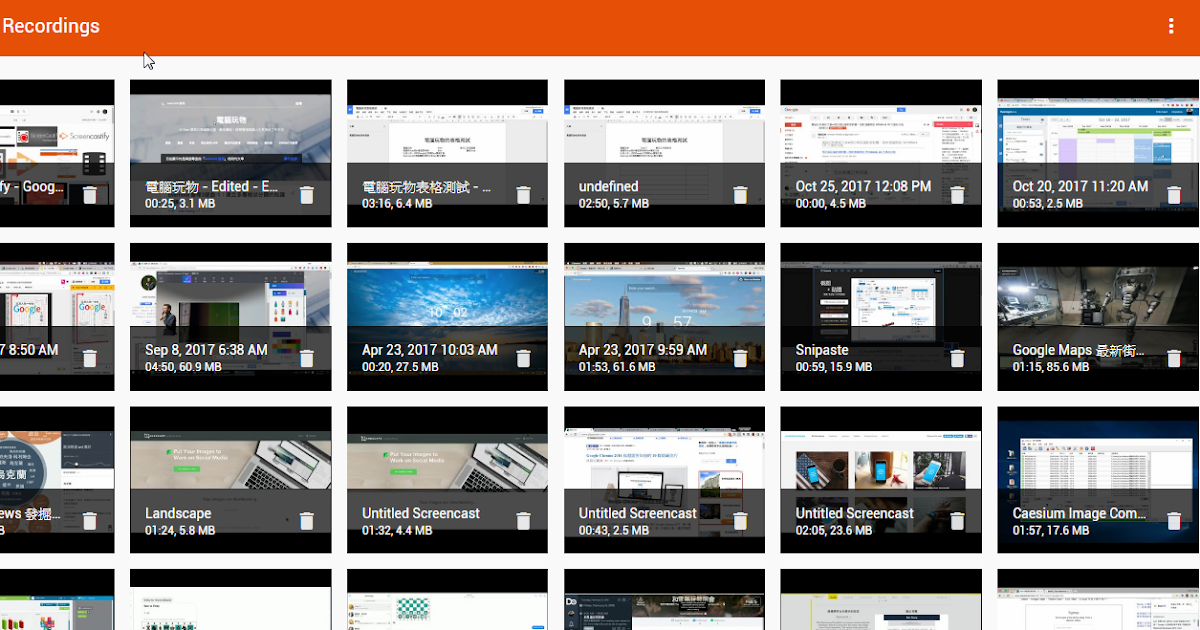Trash the Sep 8, 2017 6:38 AM recording
The width and height of the screenshot is (1200, 630).
[x=307, y=358]
